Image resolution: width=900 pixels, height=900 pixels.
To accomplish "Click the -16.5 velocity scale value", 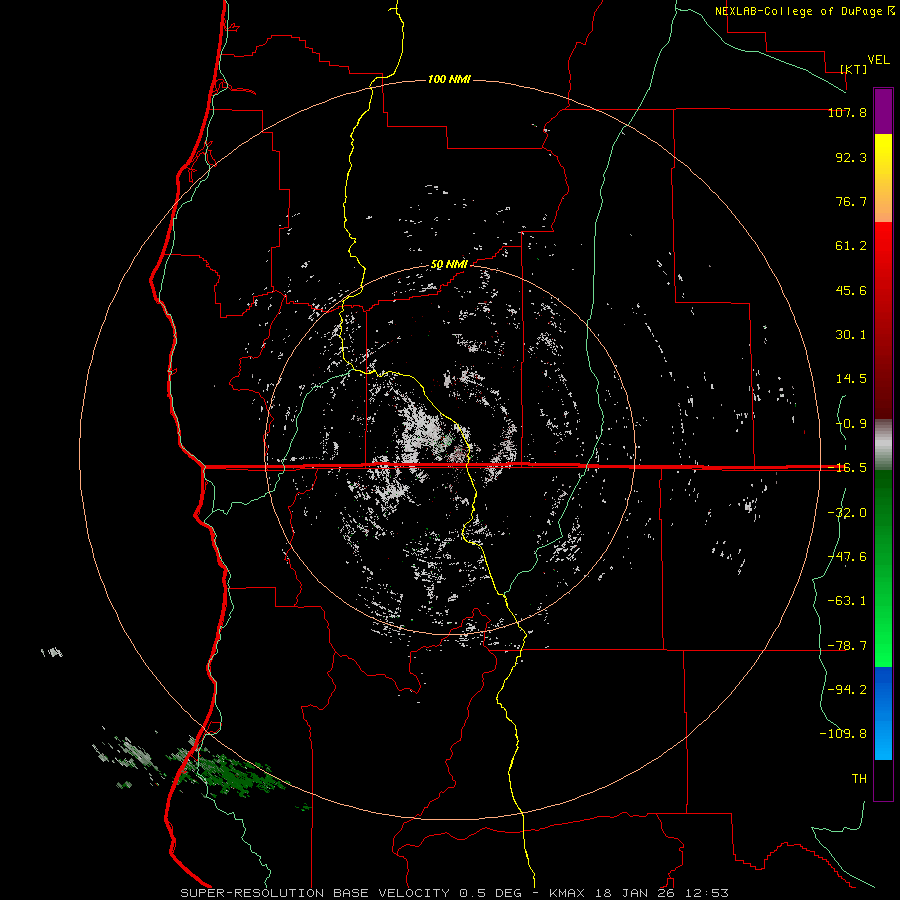I will coord(847,468).
